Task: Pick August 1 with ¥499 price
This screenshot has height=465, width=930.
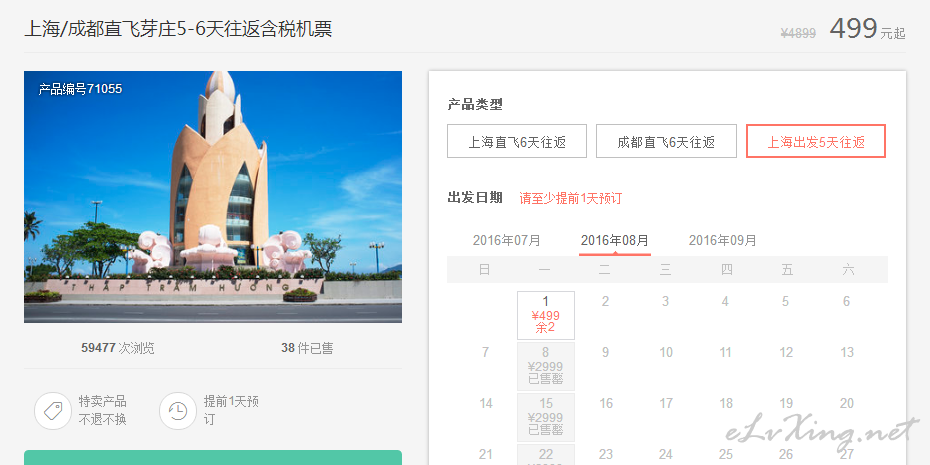Action: point(546,316)
